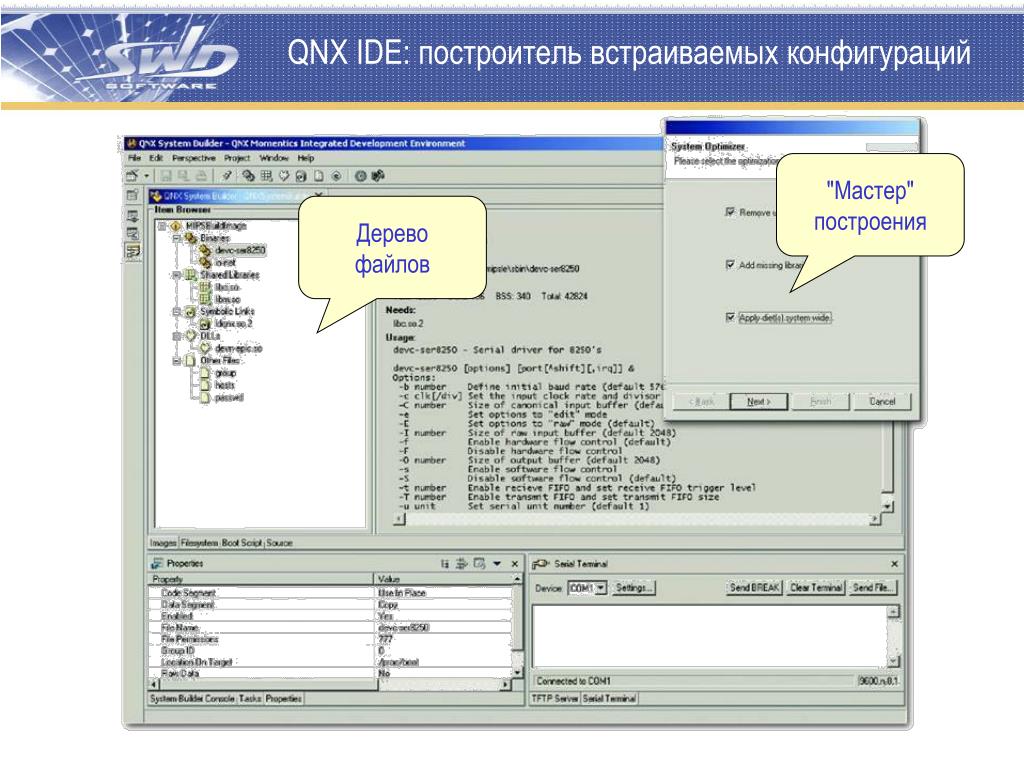1024x768 pixels.
Task: Click the Send BREAK button
Action: [x=755, y=588]
